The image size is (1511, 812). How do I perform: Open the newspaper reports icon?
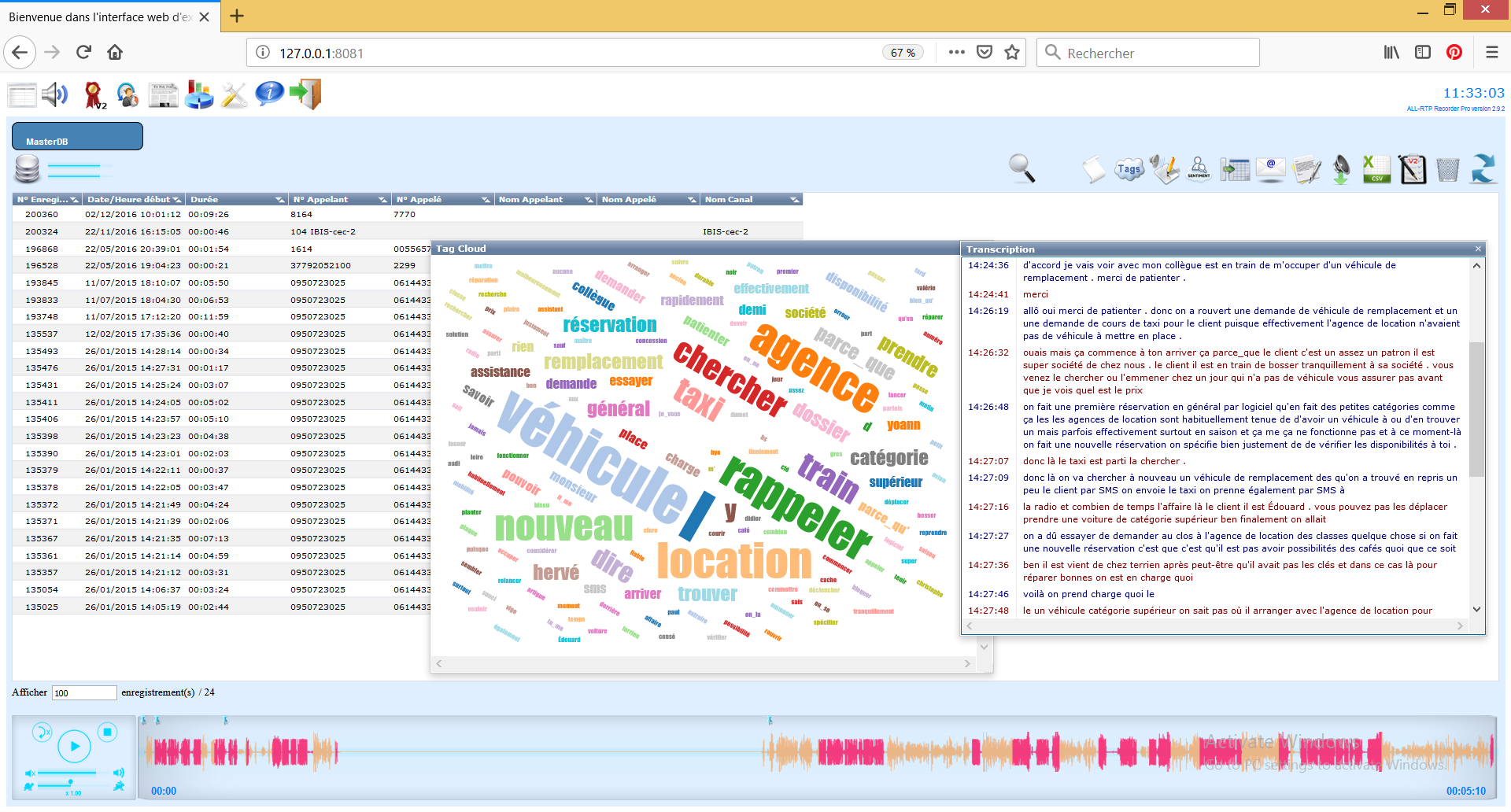pyautogui.click(x=164, y=94)
